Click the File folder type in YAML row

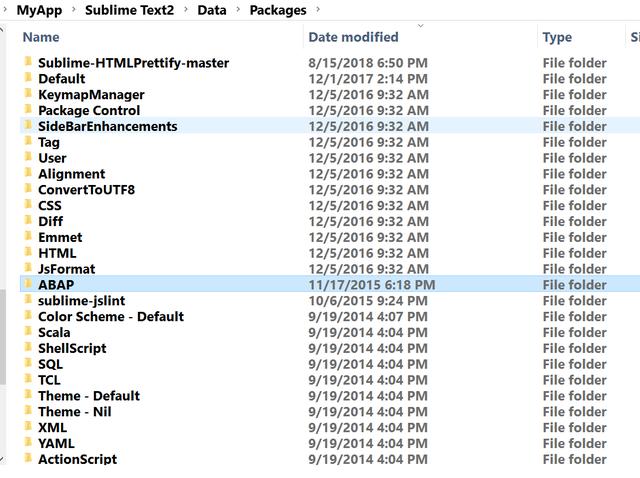coord(575,444)
